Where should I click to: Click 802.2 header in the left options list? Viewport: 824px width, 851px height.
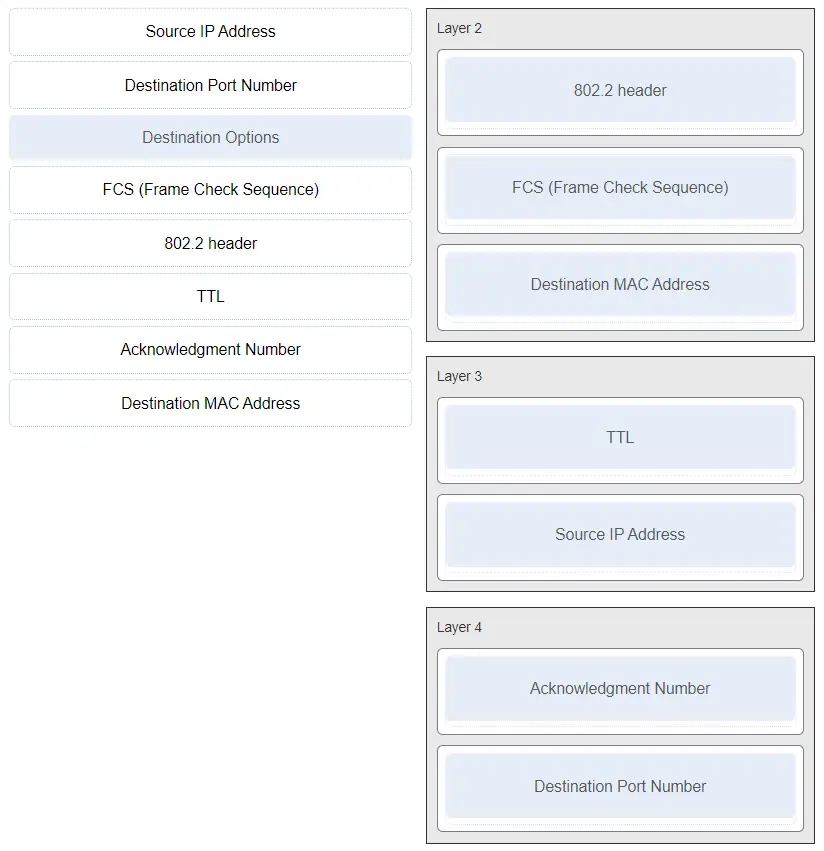click(210, 243)
